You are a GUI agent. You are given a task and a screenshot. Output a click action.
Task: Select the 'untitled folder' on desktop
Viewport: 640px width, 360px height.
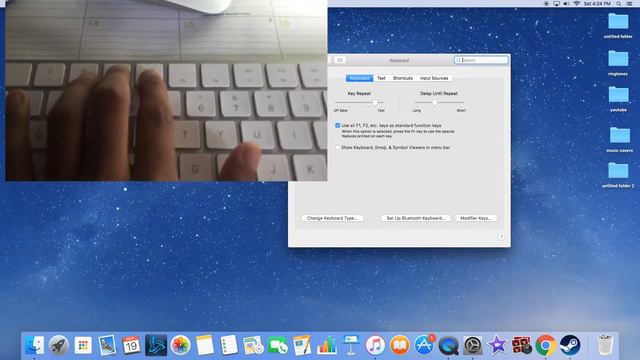click(618, 26)
